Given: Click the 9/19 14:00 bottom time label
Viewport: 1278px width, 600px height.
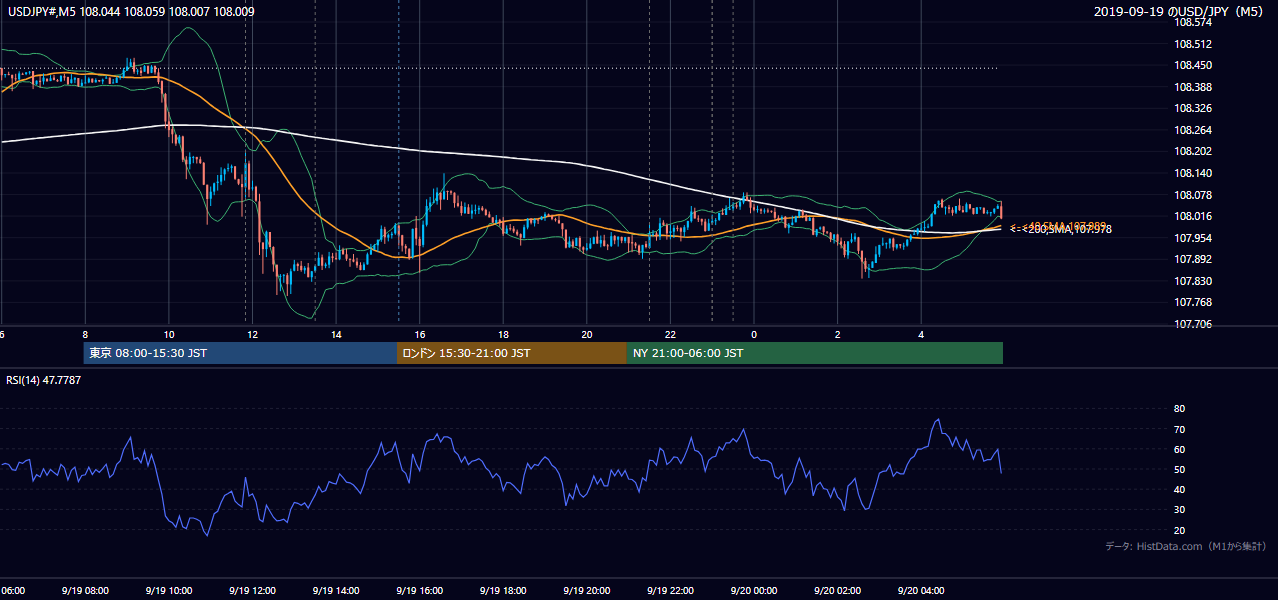Looking at the screenshot, I should (335, 591).
